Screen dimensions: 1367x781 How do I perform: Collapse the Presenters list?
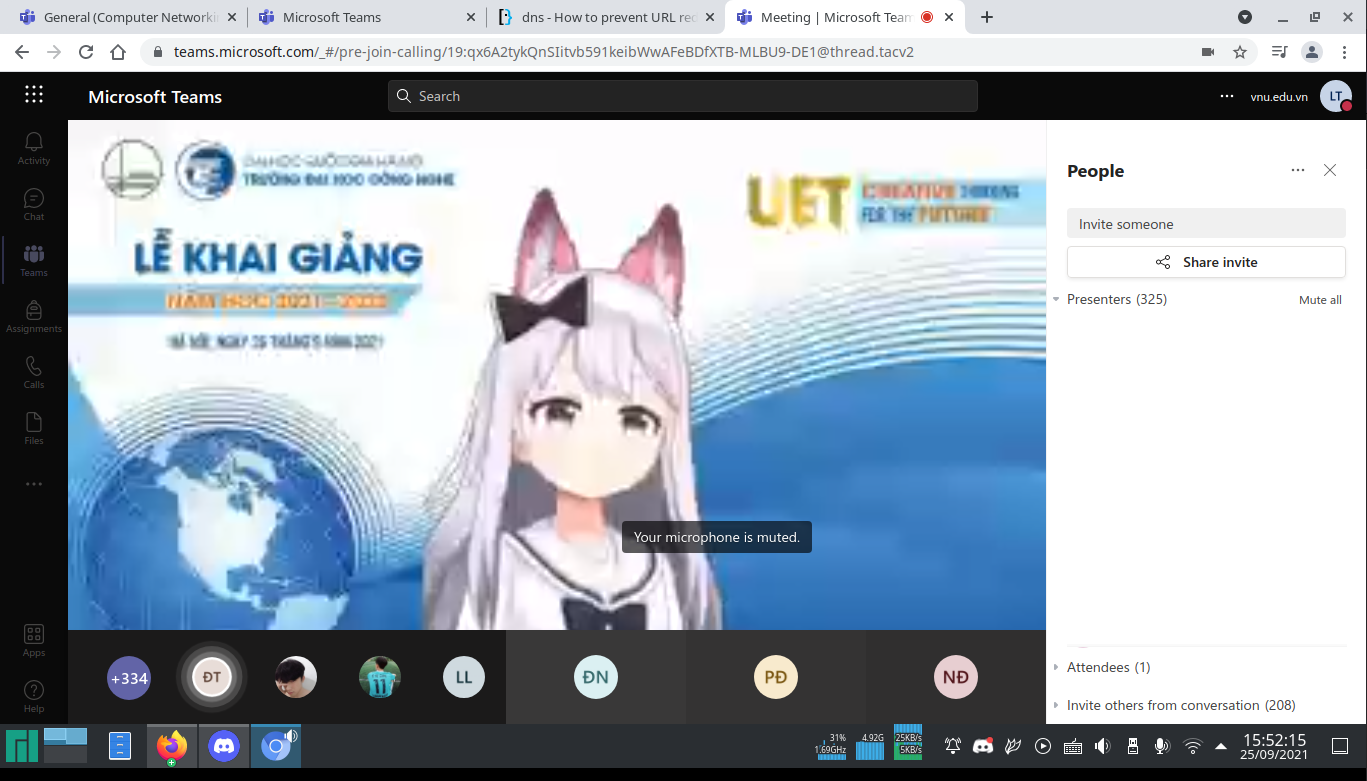[x=1056, y=300]
